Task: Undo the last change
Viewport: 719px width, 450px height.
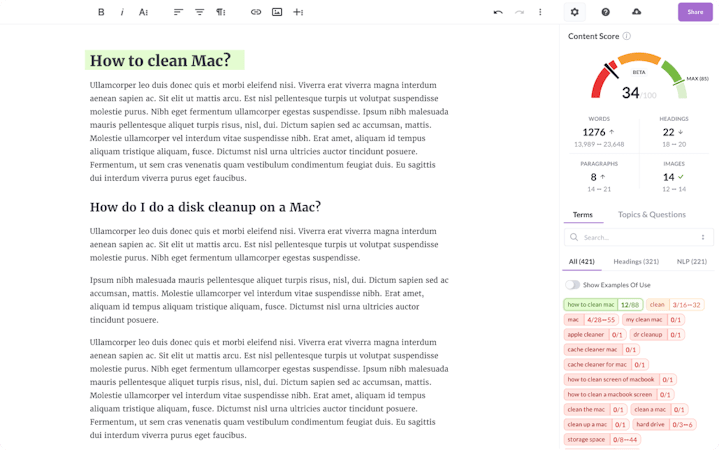Action: tap(498, 12)
